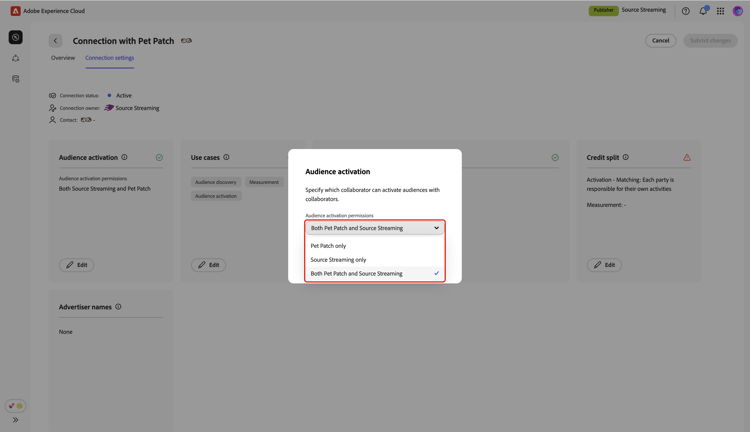Viewport: 750px width, 432px height.
Task: Click the Source Streaming label in top bar
Action: [x=644, y=10]
